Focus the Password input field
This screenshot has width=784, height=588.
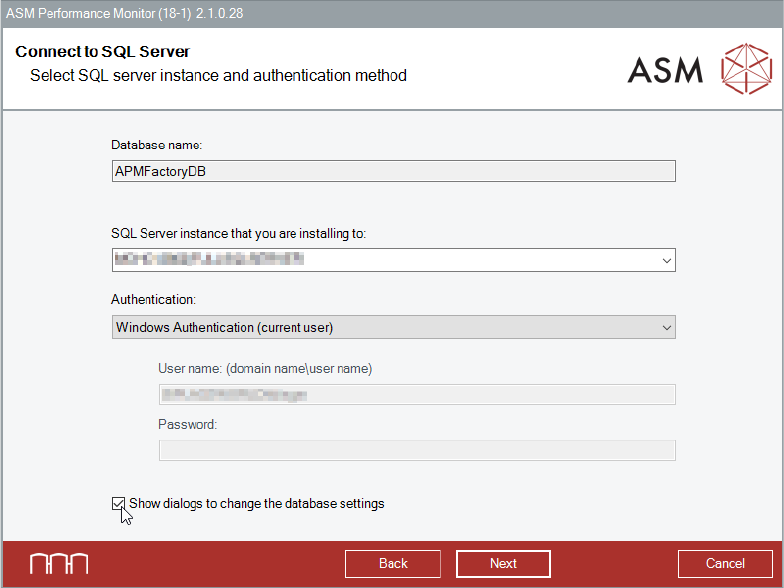(417, 450)
